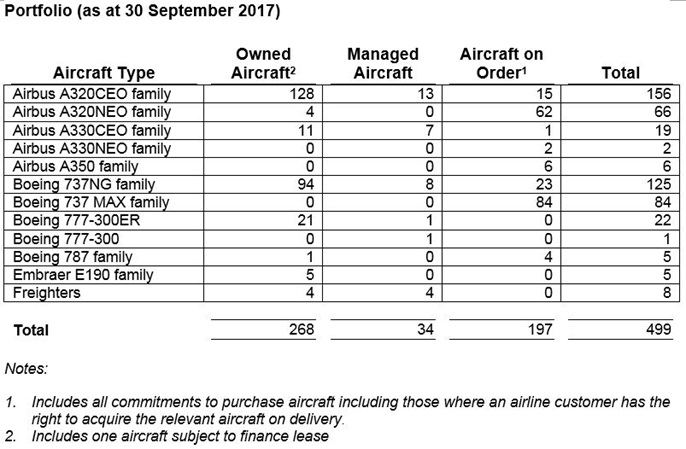Select the "Boeing 777-300ER" row label
686x449 pixels.
[x=74, y=220]
